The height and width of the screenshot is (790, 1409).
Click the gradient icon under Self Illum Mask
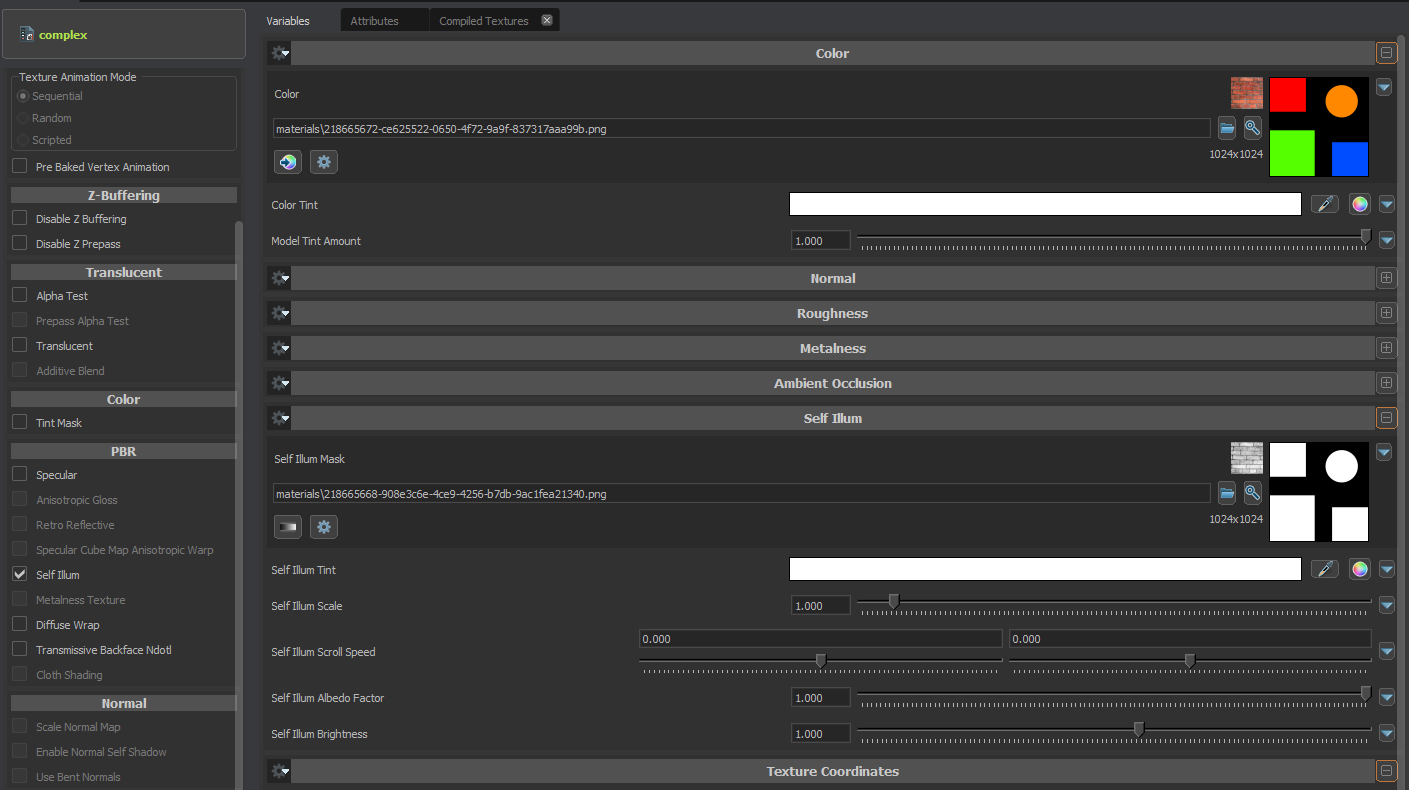click(x=287, y=526)
